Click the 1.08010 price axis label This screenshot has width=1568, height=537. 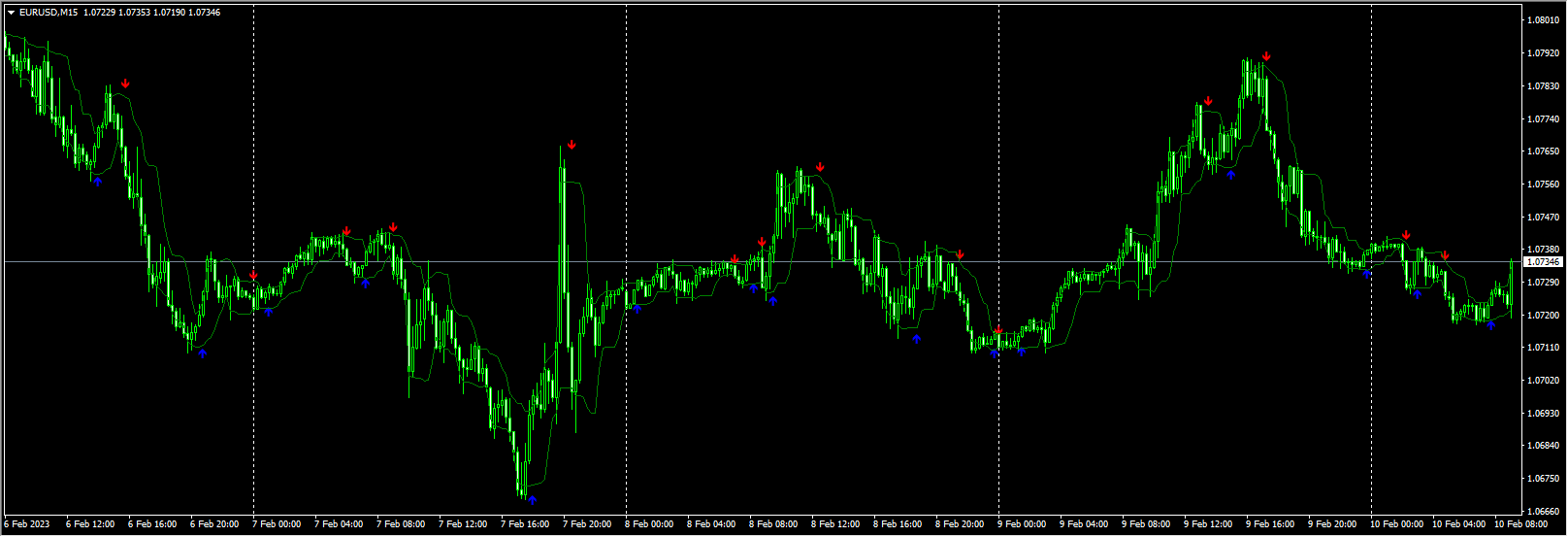tap(1543, 19)
